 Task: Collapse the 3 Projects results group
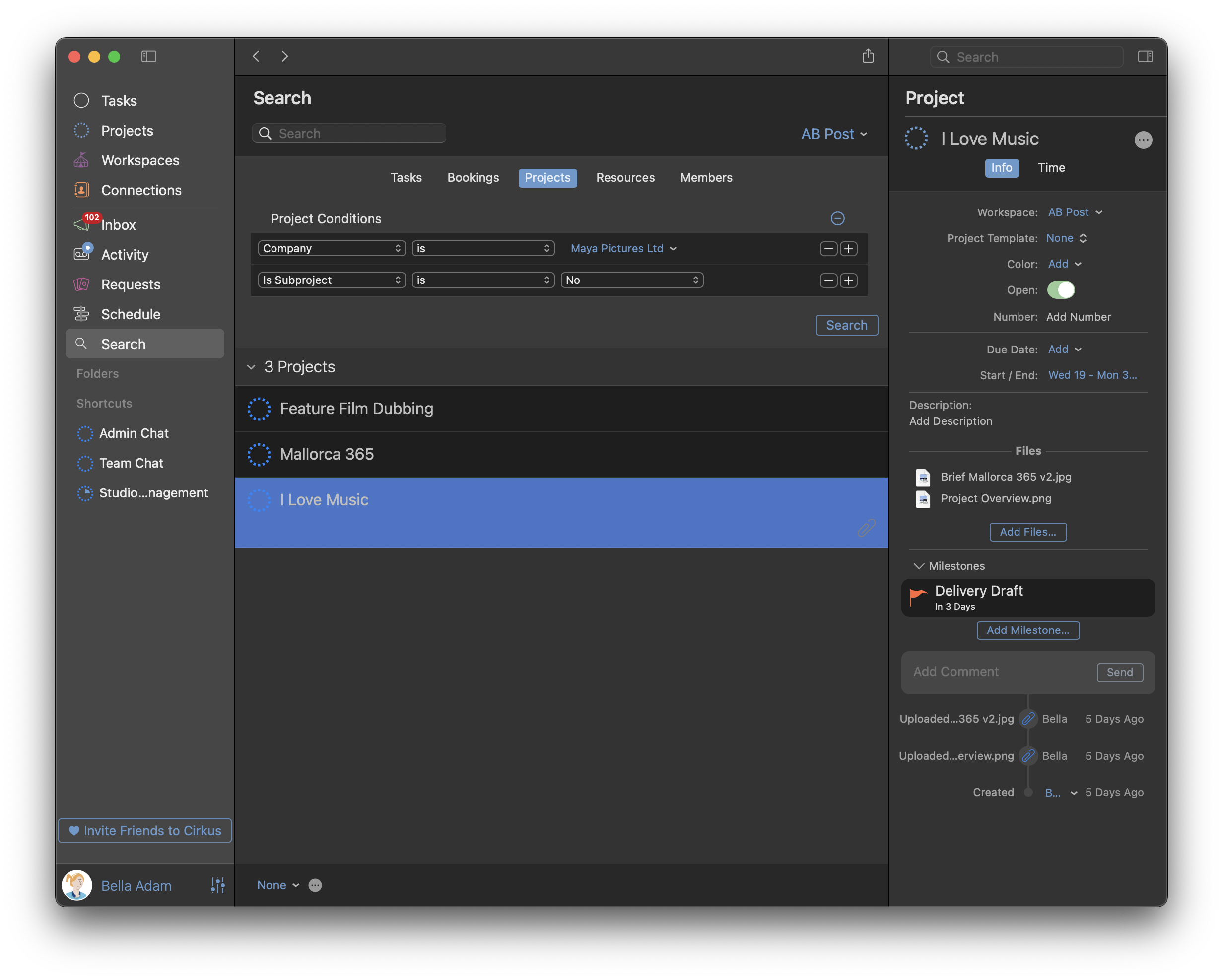251,367
